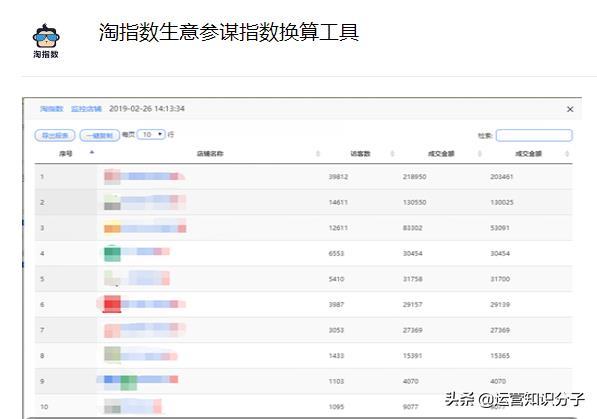Click the 导出报表 export button
The width and height of the screenshot is (597, 419).
[x=55, y=135]
